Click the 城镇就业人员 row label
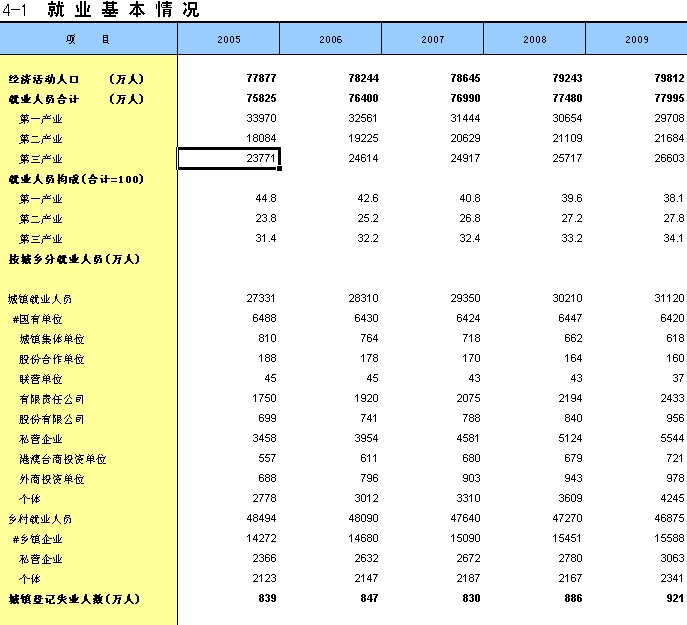The image size is (687, 625). pos(40,299)
